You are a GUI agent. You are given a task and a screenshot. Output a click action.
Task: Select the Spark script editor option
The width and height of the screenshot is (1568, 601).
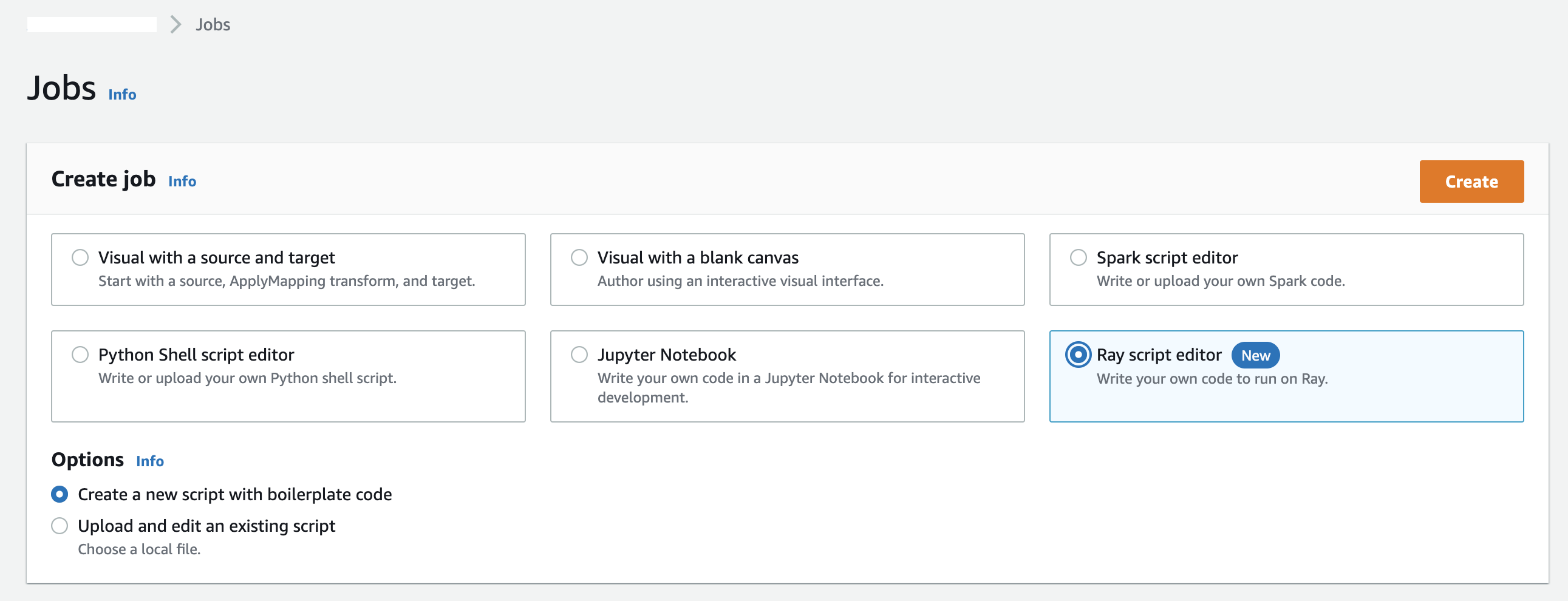pos(1077,257)
